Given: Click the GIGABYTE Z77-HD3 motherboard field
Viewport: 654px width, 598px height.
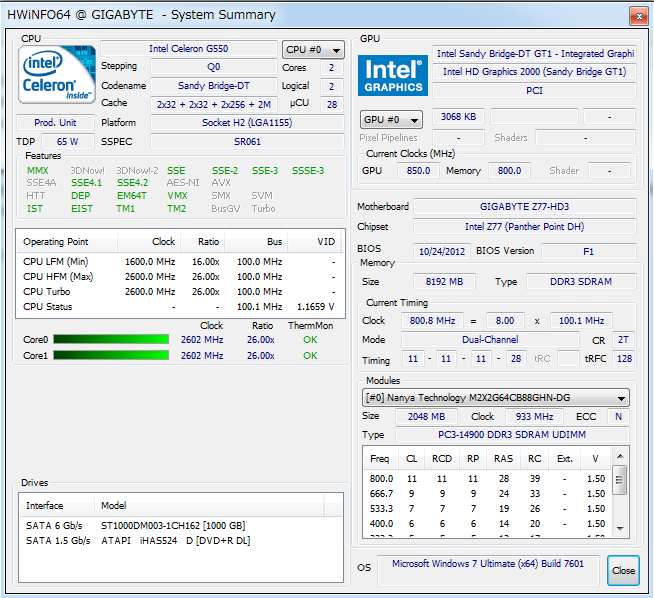Looking at the screenshot, I should [x=524, y=207].
